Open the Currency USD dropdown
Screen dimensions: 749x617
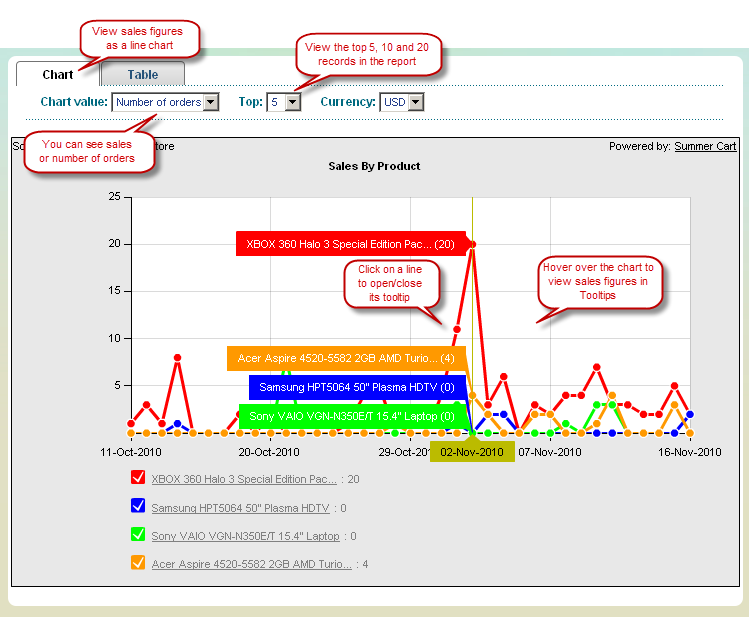402,102
